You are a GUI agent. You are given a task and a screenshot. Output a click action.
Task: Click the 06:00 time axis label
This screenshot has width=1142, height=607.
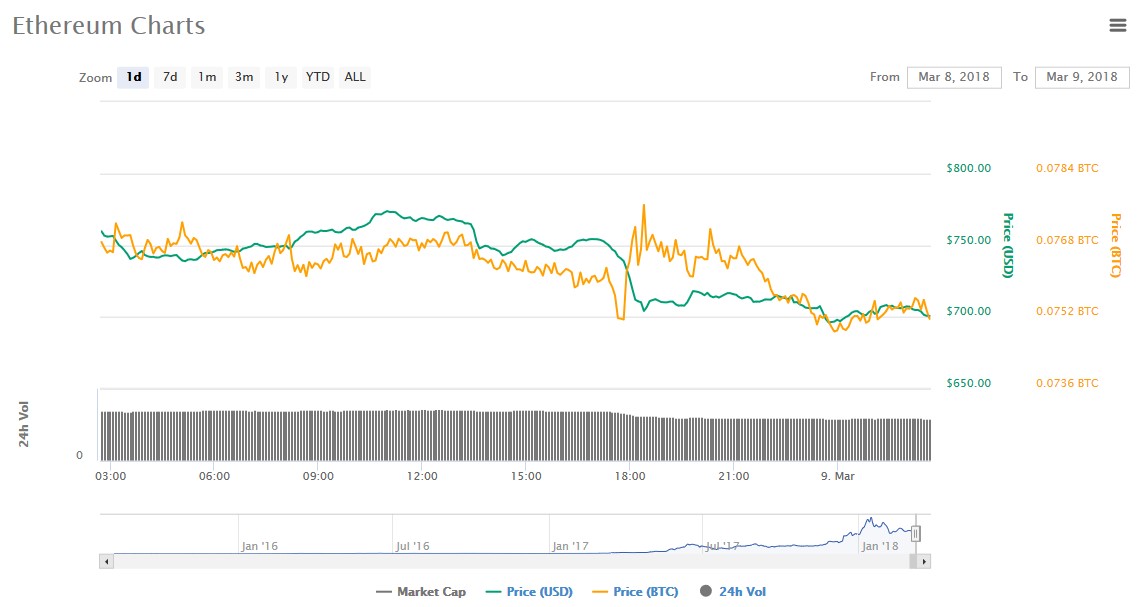click(x=214, y=476)
